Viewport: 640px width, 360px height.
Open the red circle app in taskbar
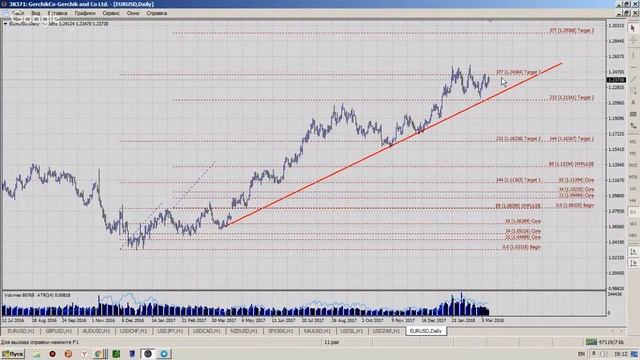click(x=52, y=354)
